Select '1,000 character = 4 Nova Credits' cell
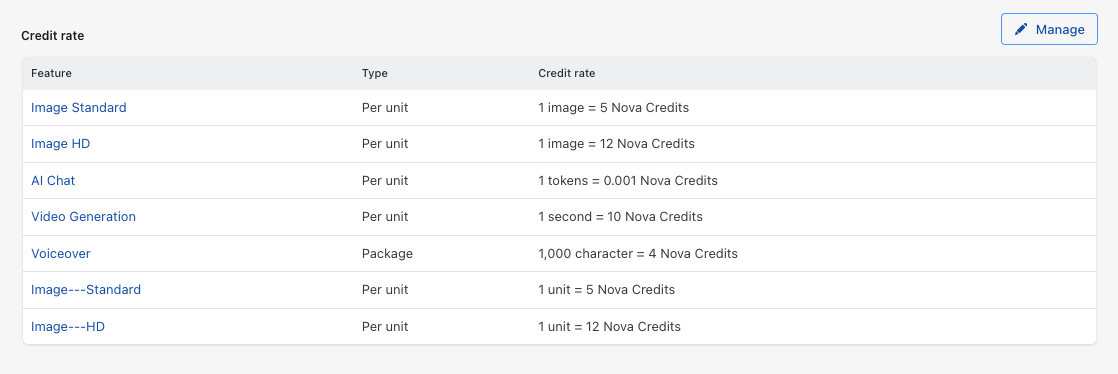The image size is (1118, 374). point(638,254)
